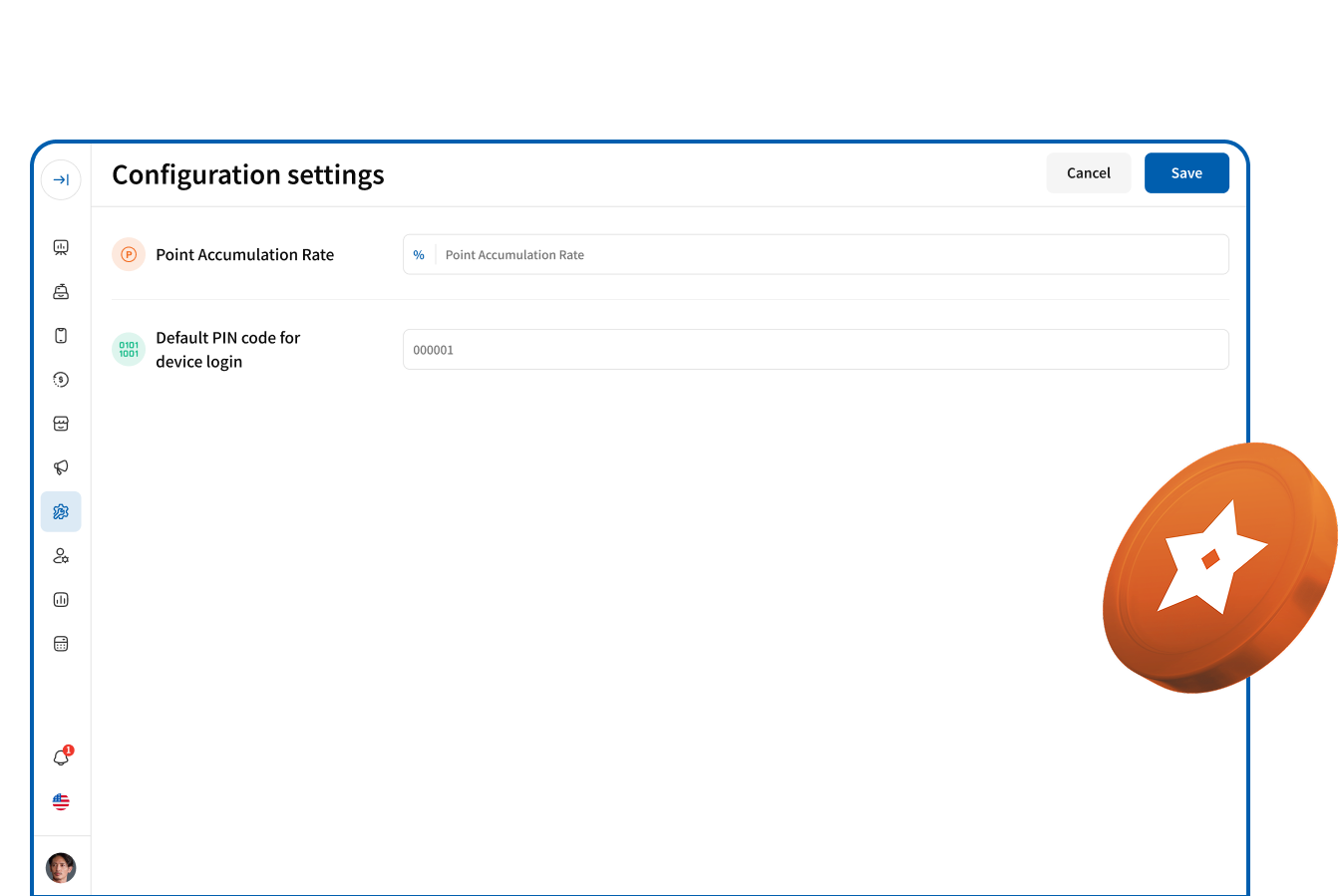Open the dollar coin history icon
Viewport: 1344px width, 896px height.
pos(61,380)
